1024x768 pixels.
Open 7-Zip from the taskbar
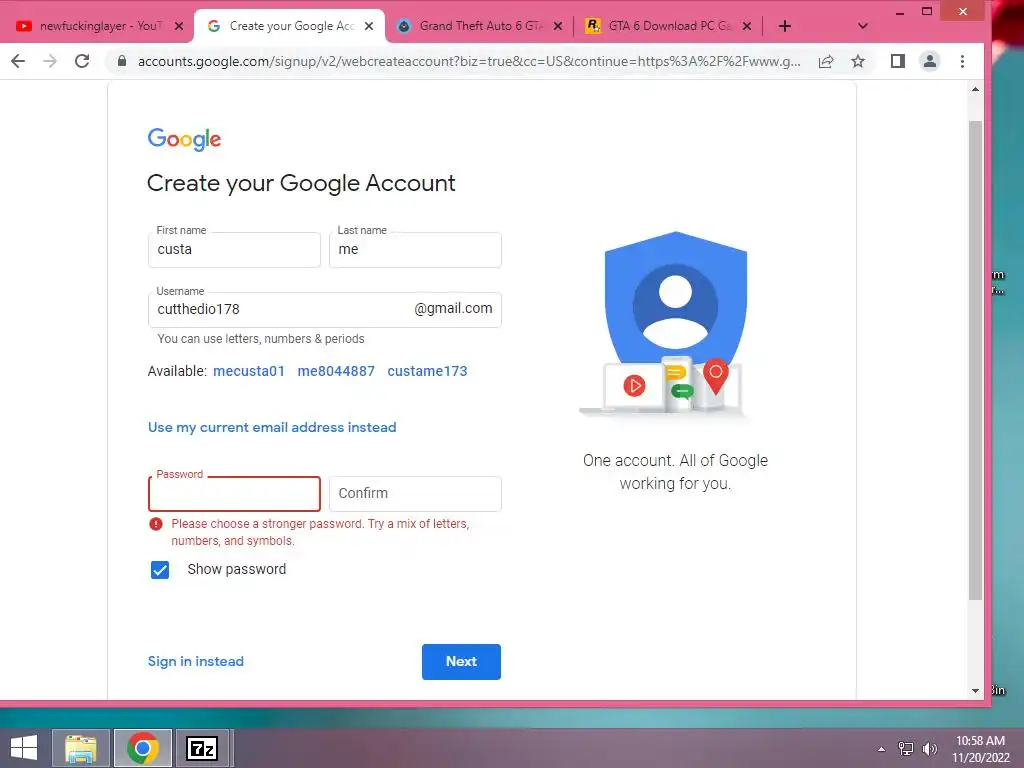[x=202, y=748]
